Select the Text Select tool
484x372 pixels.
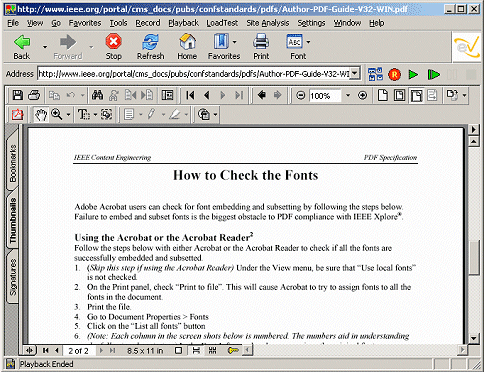click(83, 115)
